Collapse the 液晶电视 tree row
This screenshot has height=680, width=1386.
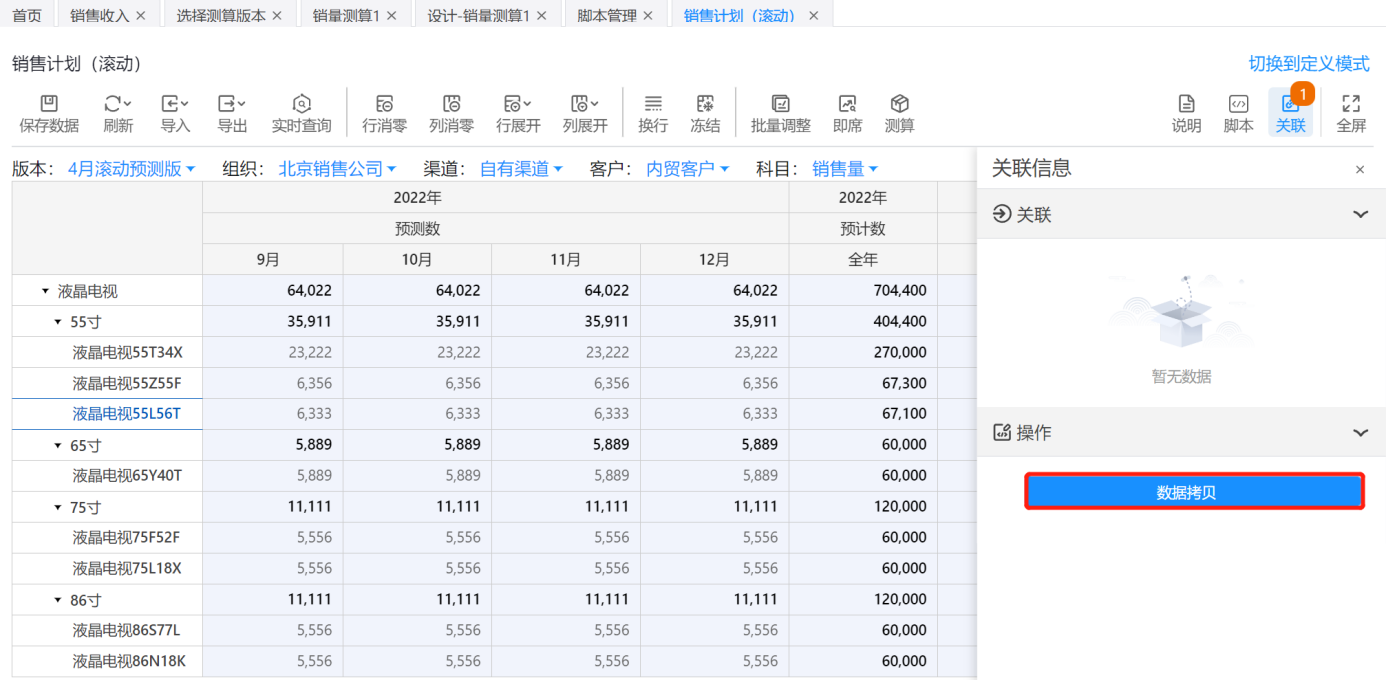click(x=45, y=291)
